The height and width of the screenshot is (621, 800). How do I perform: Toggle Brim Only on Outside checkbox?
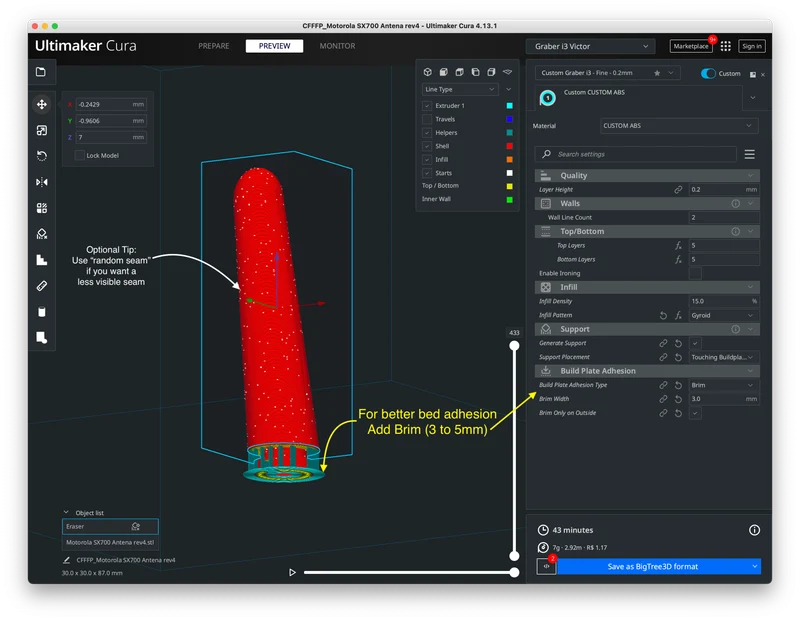[x=695, y=413]
